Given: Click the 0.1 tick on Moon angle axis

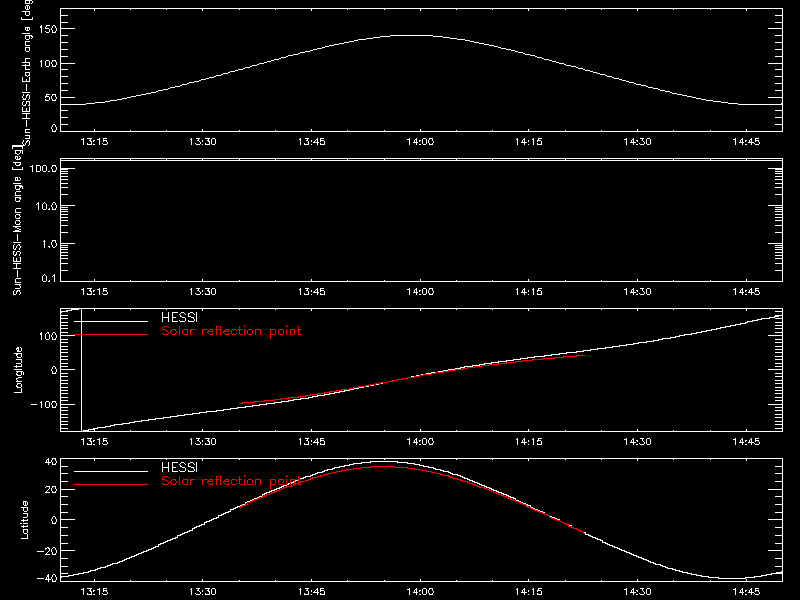Looking at the screenshot, I should point(49,278).
